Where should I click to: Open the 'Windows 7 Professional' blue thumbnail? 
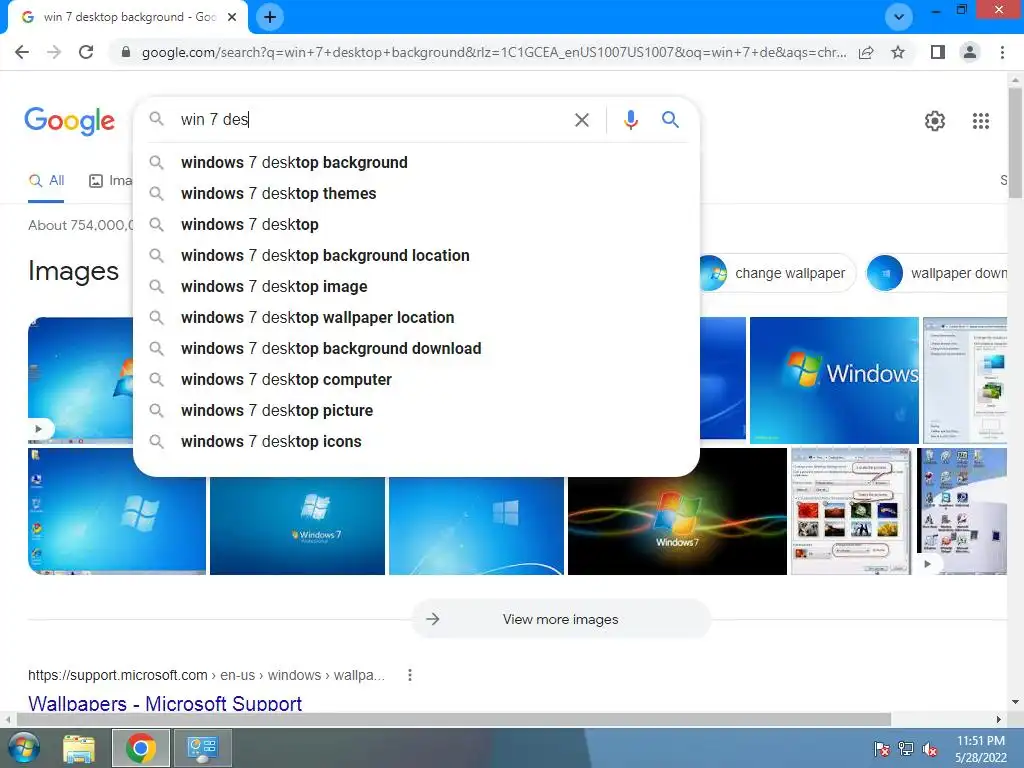pos(297,526)
